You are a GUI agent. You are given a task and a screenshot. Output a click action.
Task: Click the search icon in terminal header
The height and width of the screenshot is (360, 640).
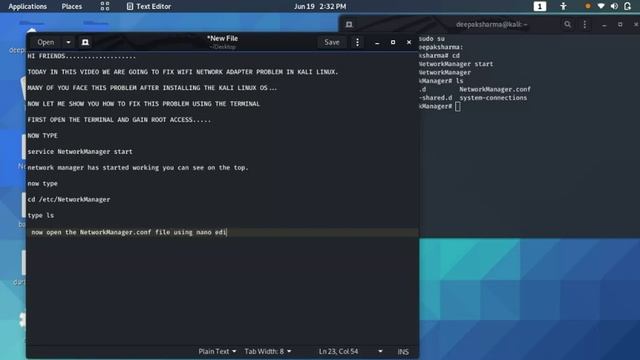click(567, 24)
